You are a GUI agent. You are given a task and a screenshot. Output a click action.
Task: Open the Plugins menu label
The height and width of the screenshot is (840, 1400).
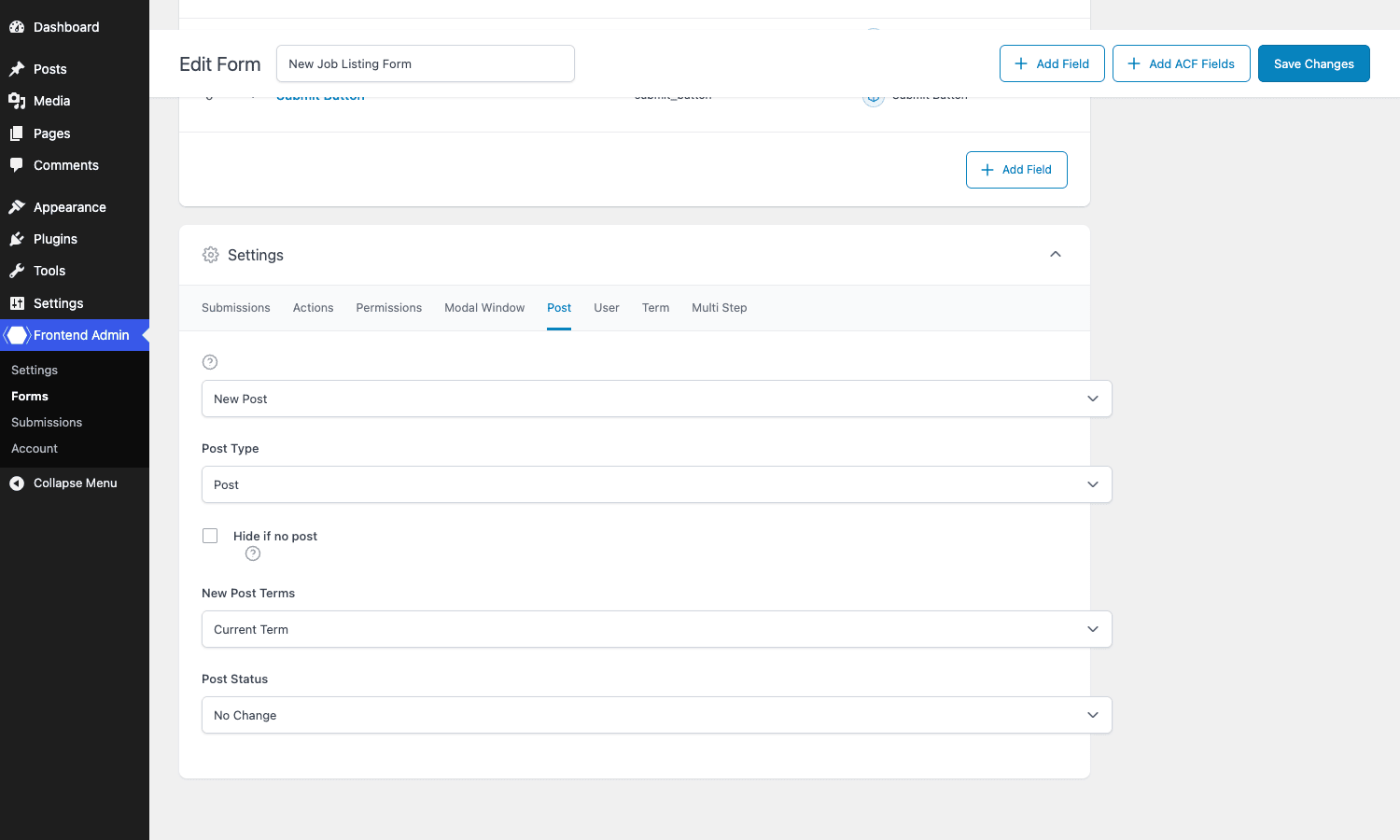(x=55, y=239)
